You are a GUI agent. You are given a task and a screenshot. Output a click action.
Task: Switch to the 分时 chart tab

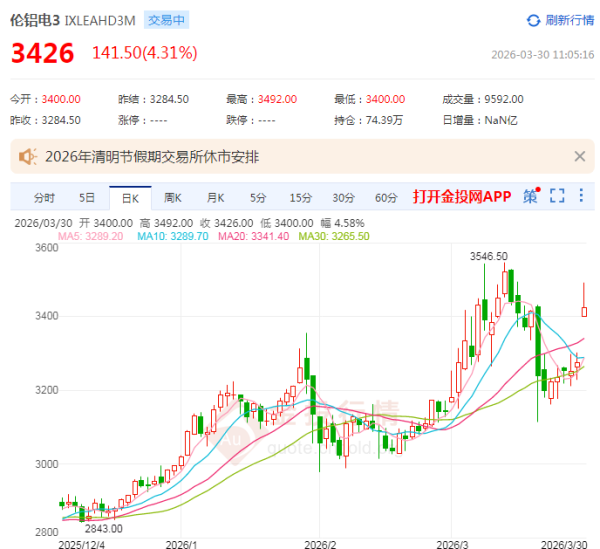(44, 198)
